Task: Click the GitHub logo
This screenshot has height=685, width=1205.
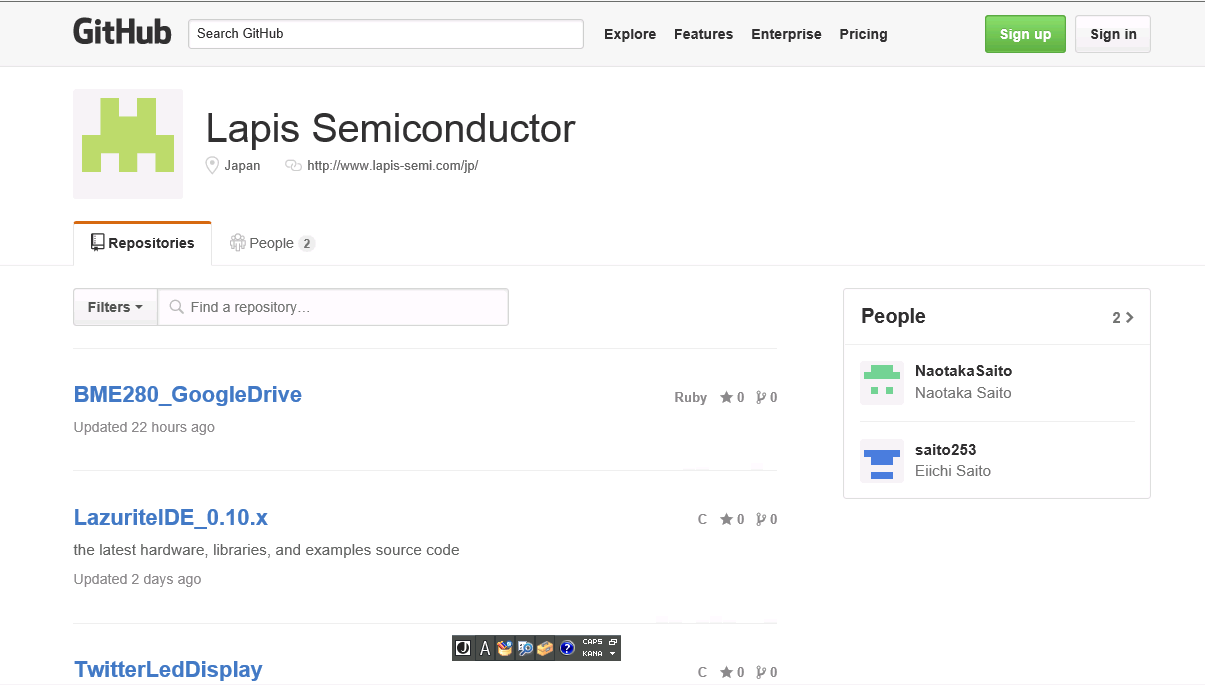Action: tap(122, 32)
